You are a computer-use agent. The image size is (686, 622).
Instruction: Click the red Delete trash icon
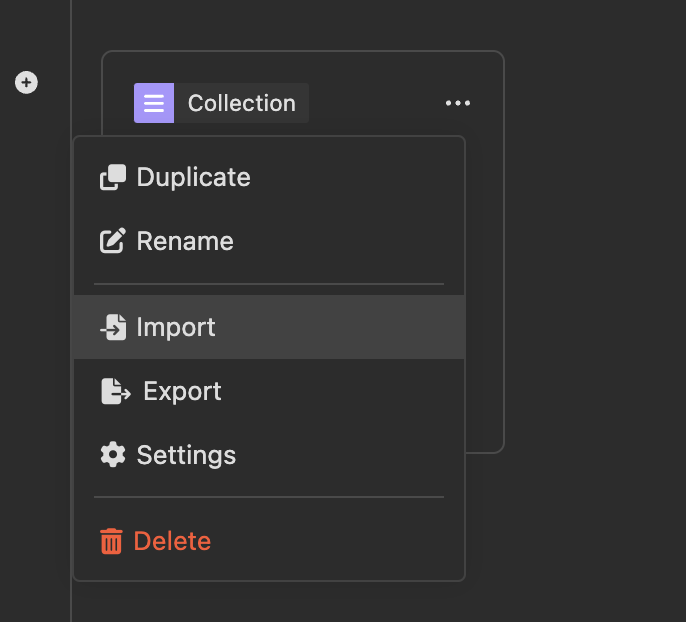[x=112, y=542]
